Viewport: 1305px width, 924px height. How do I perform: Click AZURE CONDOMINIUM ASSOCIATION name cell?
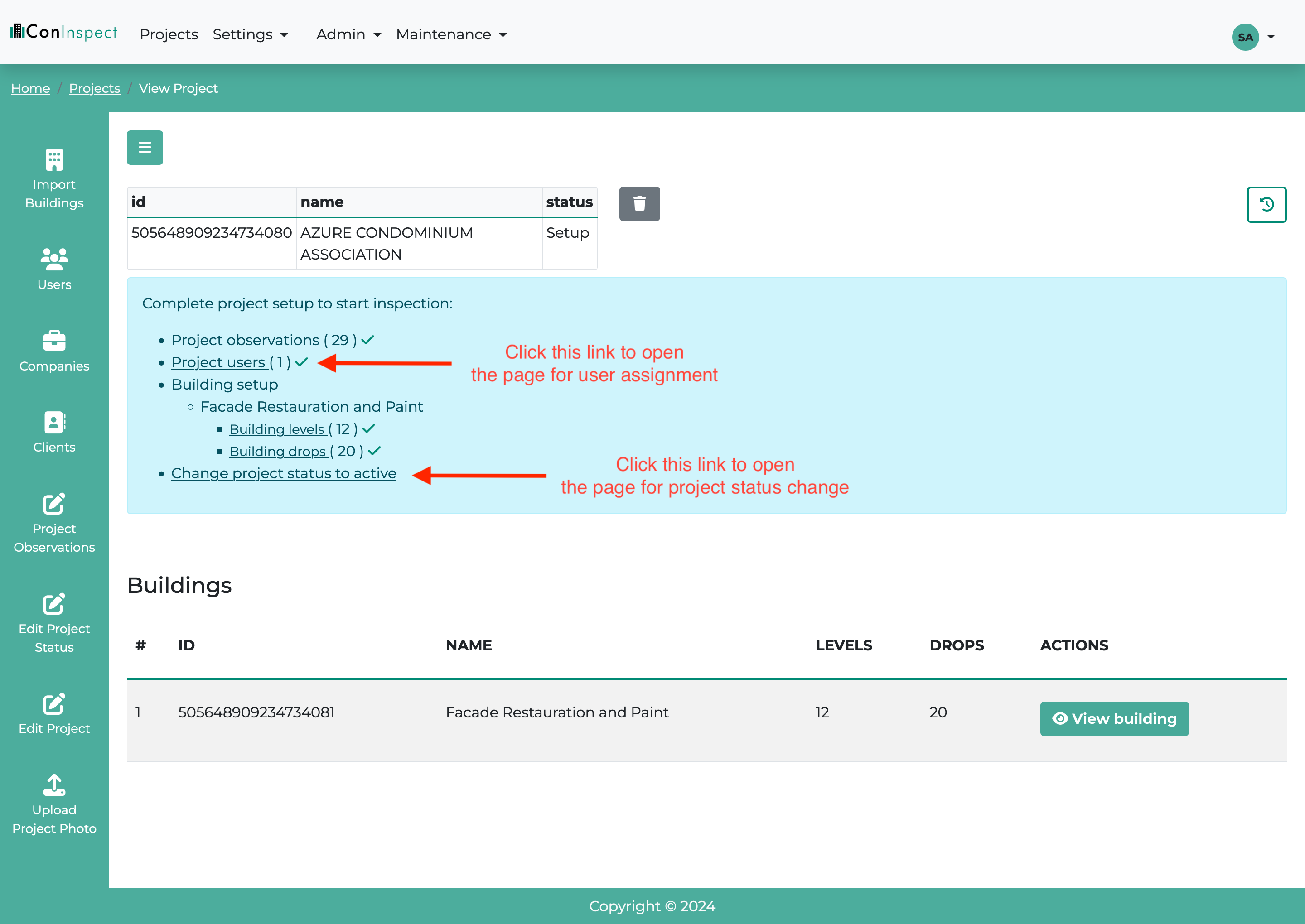tap(420, 244)
